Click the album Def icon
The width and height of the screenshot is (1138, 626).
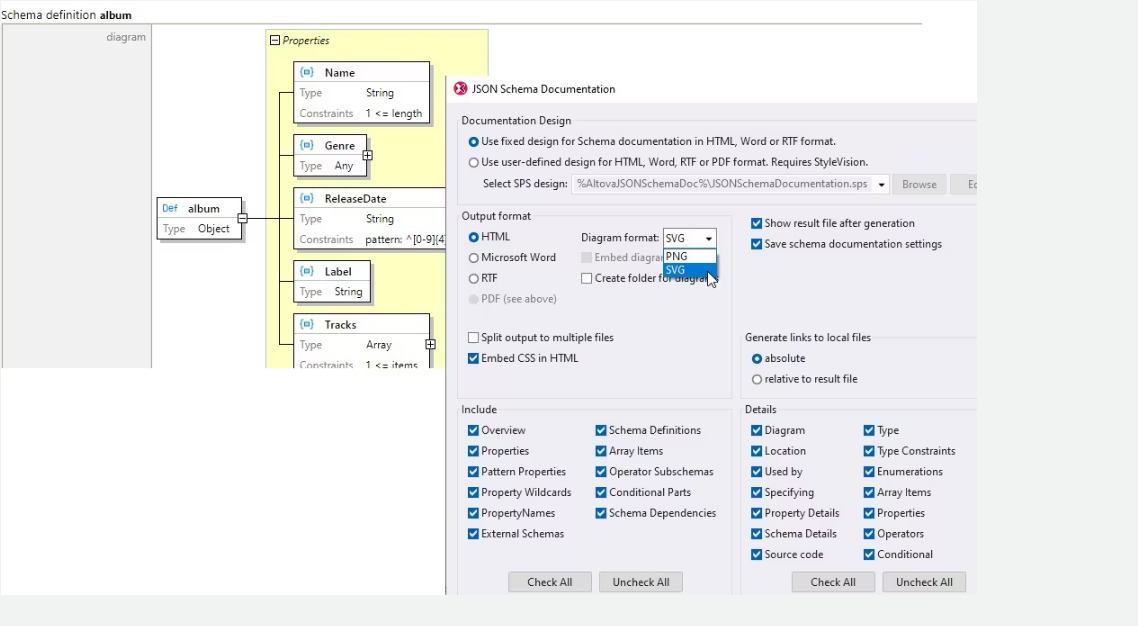coord(170,209)
